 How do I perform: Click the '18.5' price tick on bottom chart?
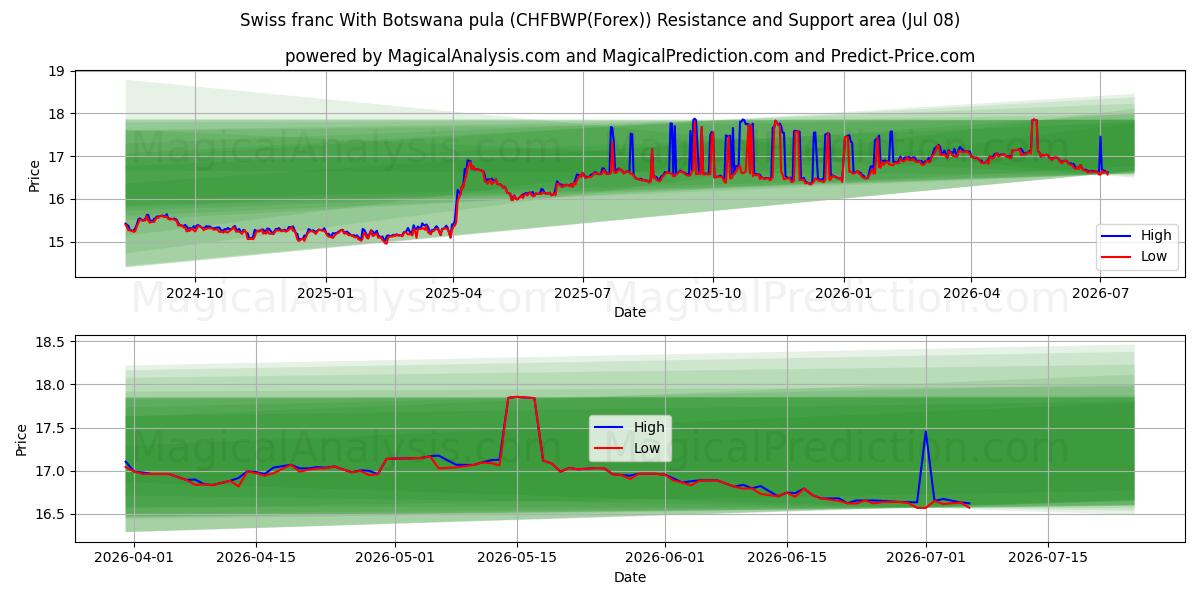coord(50,342)
